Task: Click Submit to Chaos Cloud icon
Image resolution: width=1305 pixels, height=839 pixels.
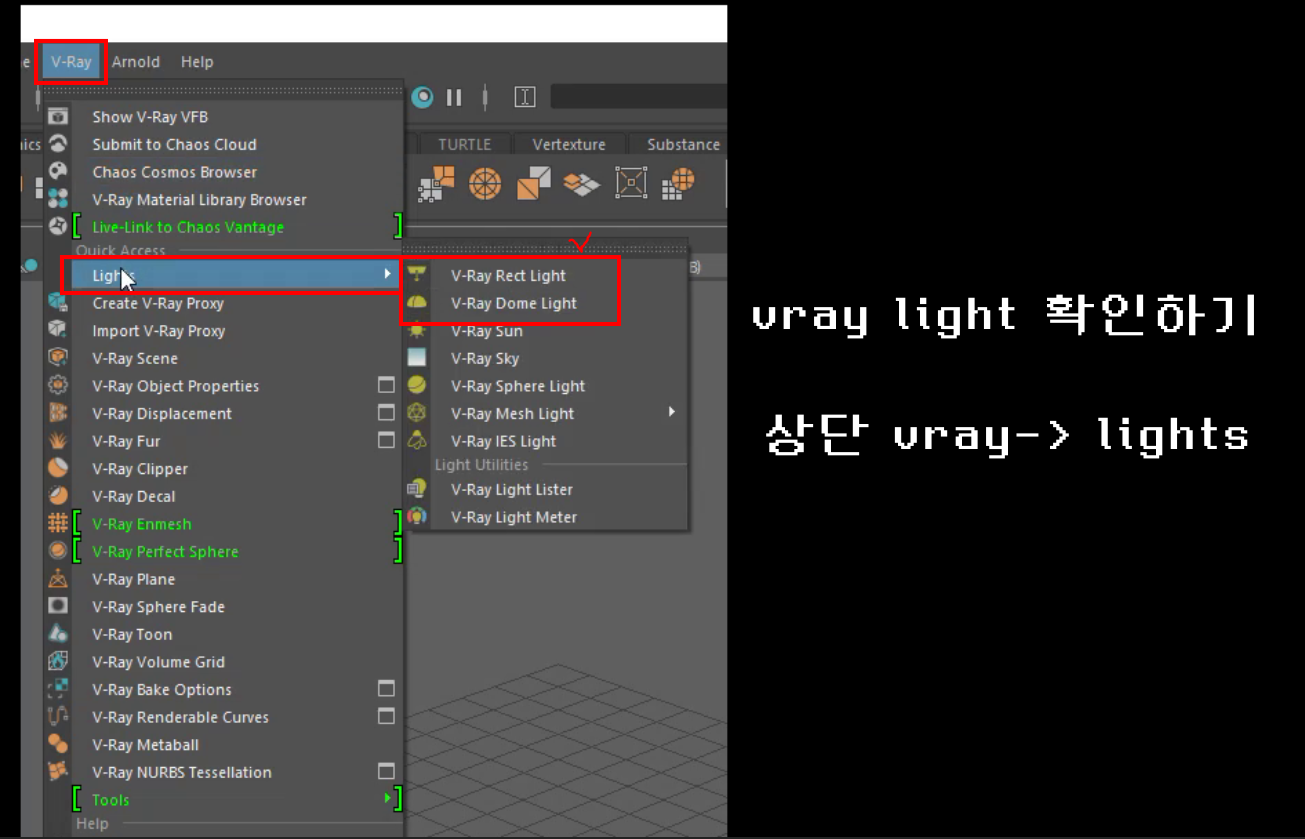Action: [58, 144]
